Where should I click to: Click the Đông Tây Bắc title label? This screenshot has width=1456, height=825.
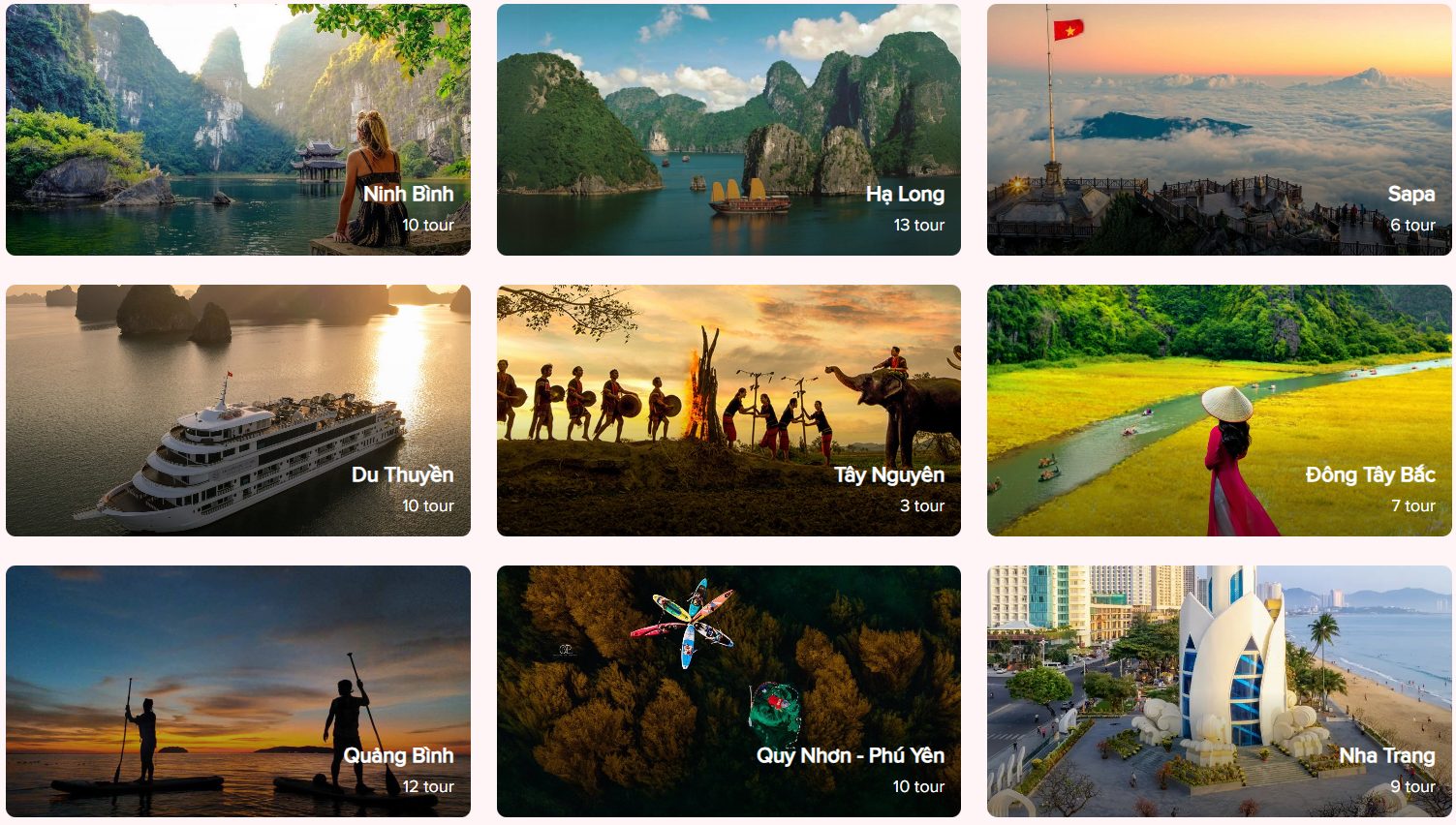coord(1371,474)
